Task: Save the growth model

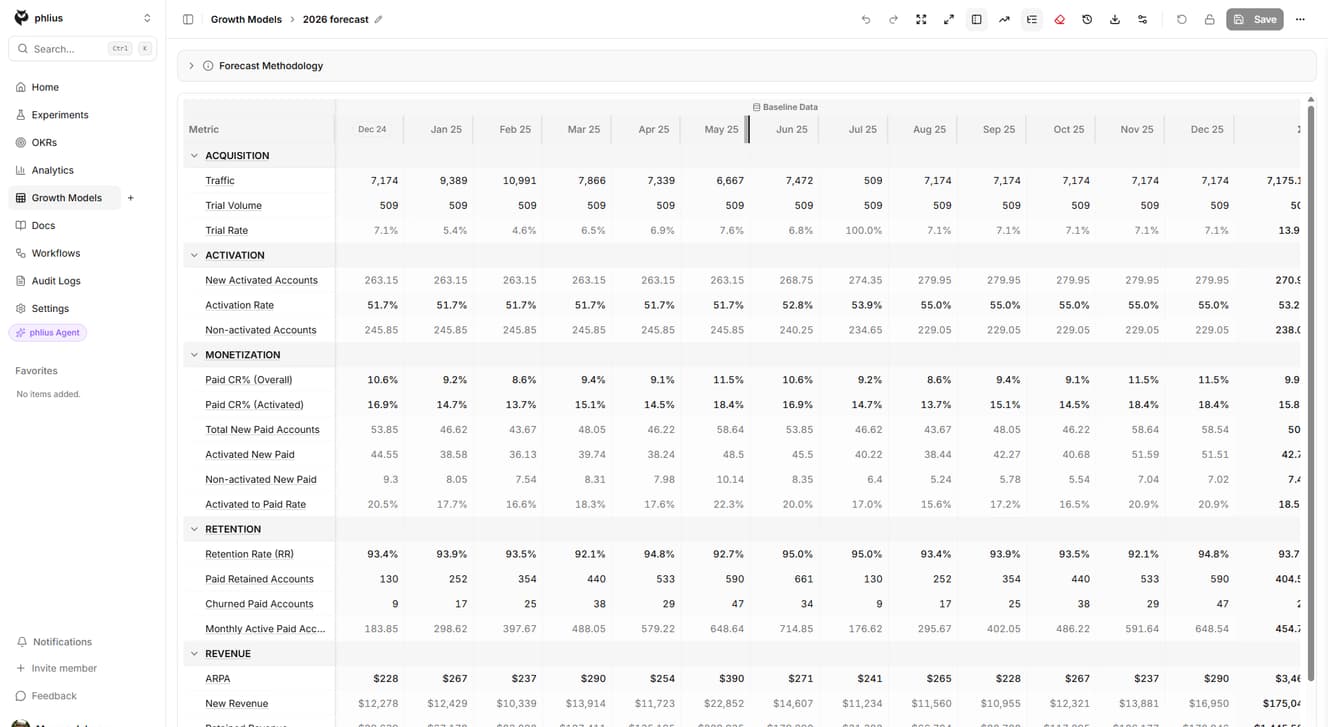Action: 1255,19
